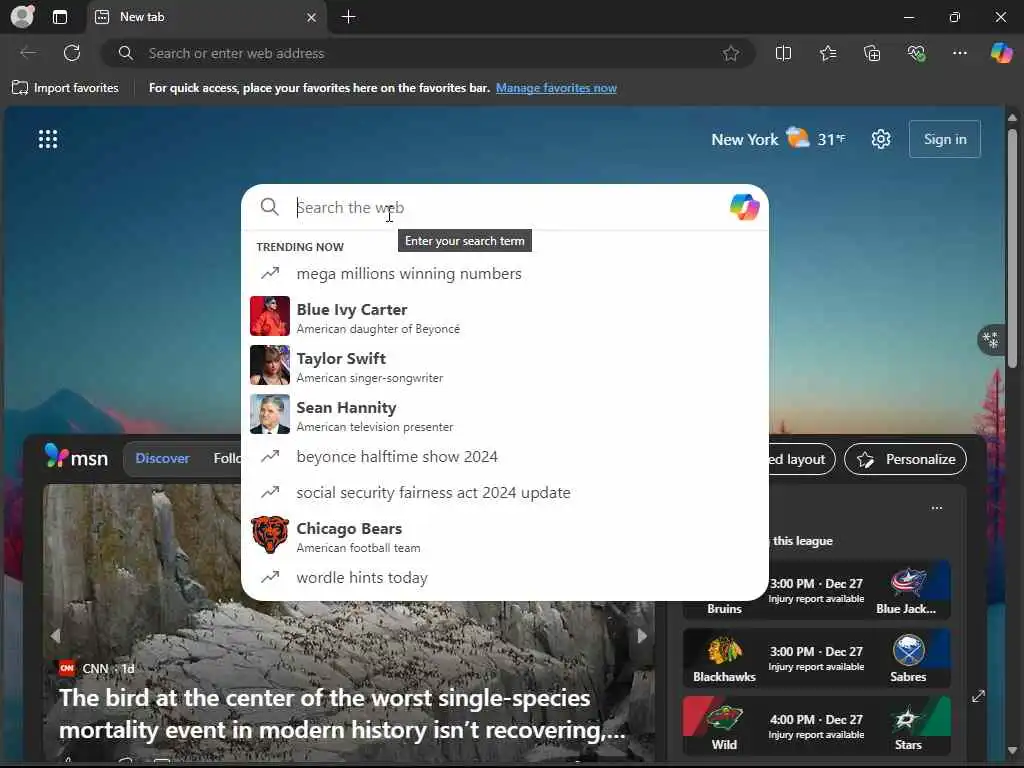Open page settings gear
This screenshot has height=768, width=1024.
[x=881, y=139]
